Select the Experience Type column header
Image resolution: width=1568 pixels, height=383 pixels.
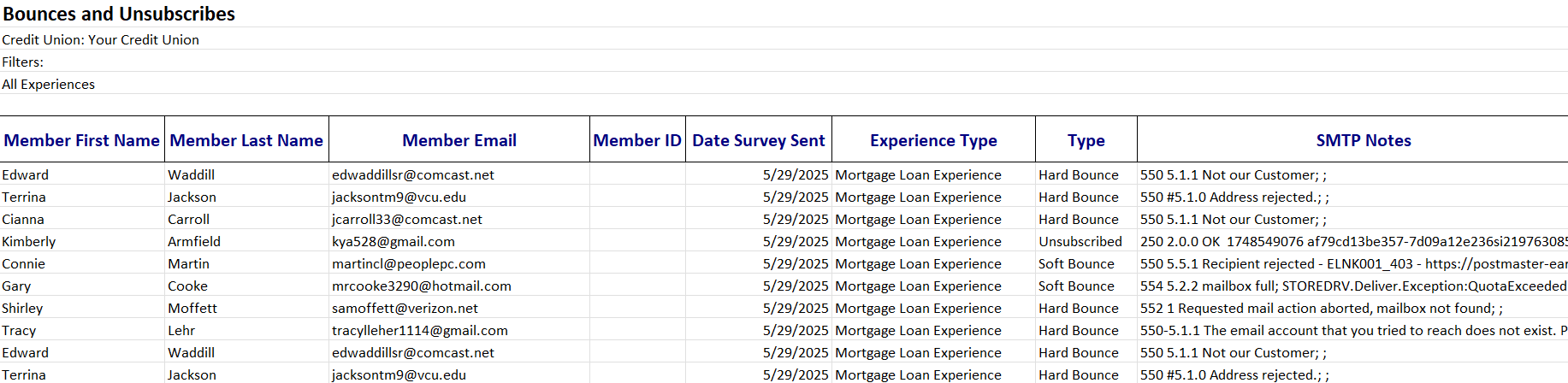point(933,140)
